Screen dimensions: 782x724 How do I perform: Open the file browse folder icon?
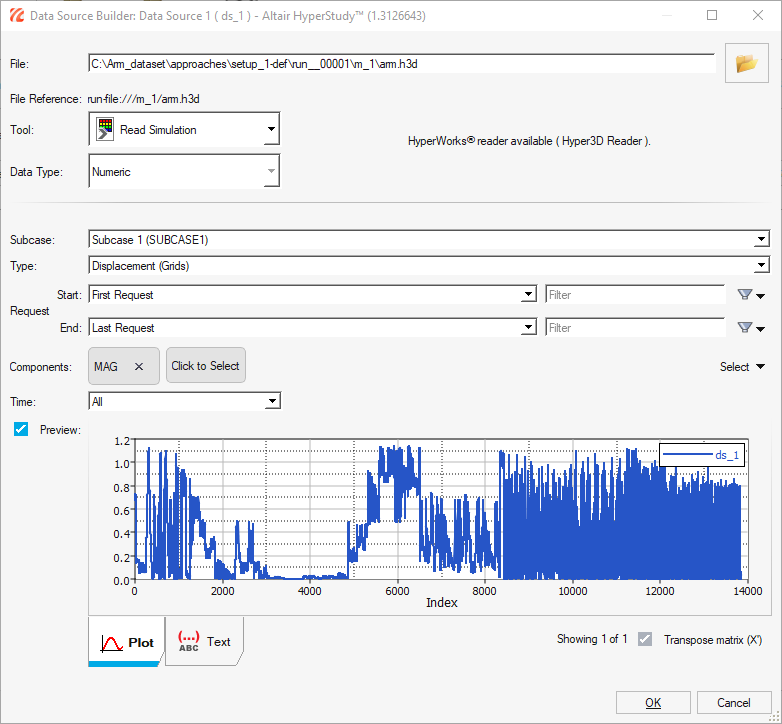[746, 63]
